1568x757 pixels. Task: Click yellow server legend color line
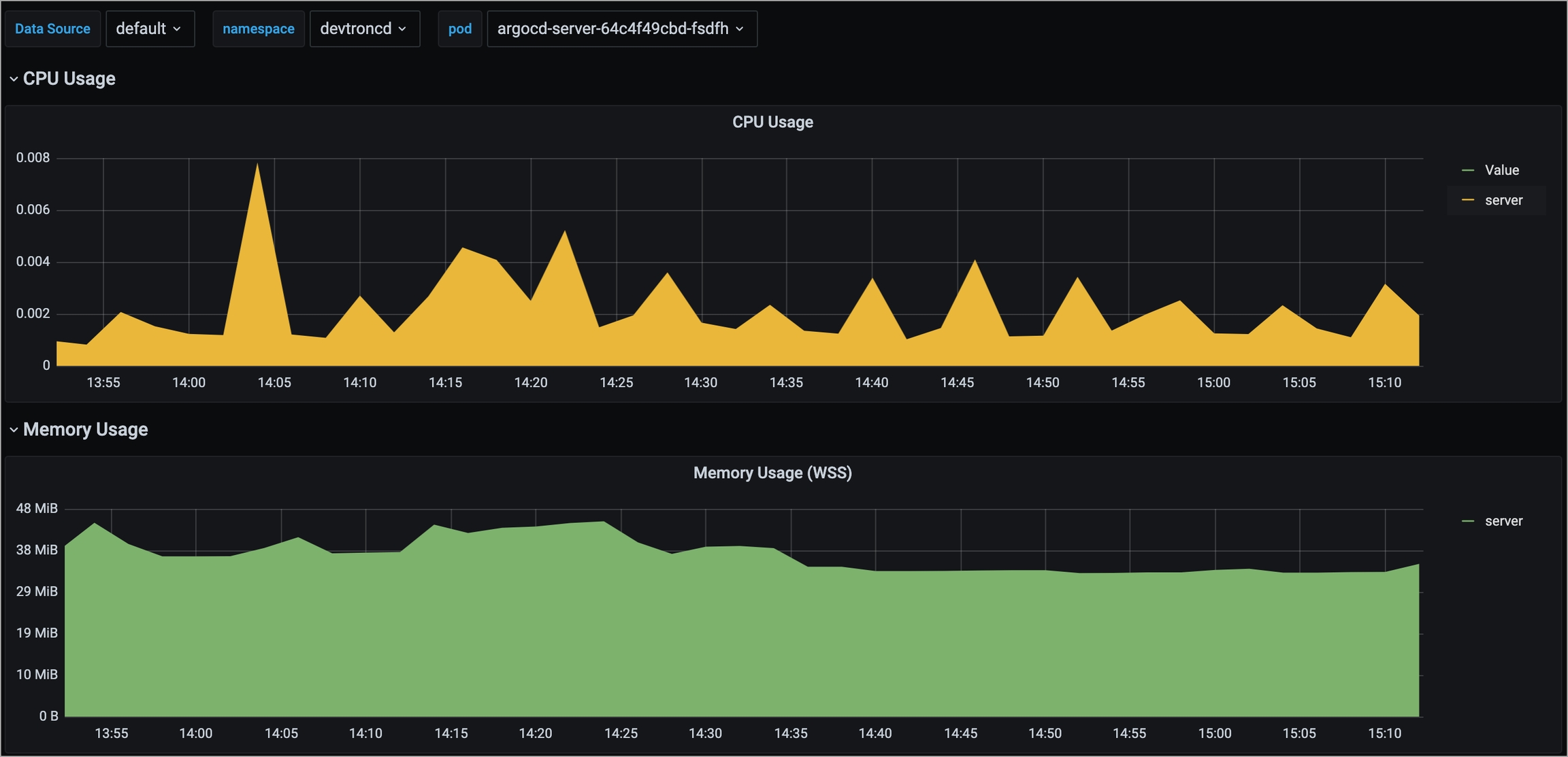tap(1468, 200)
